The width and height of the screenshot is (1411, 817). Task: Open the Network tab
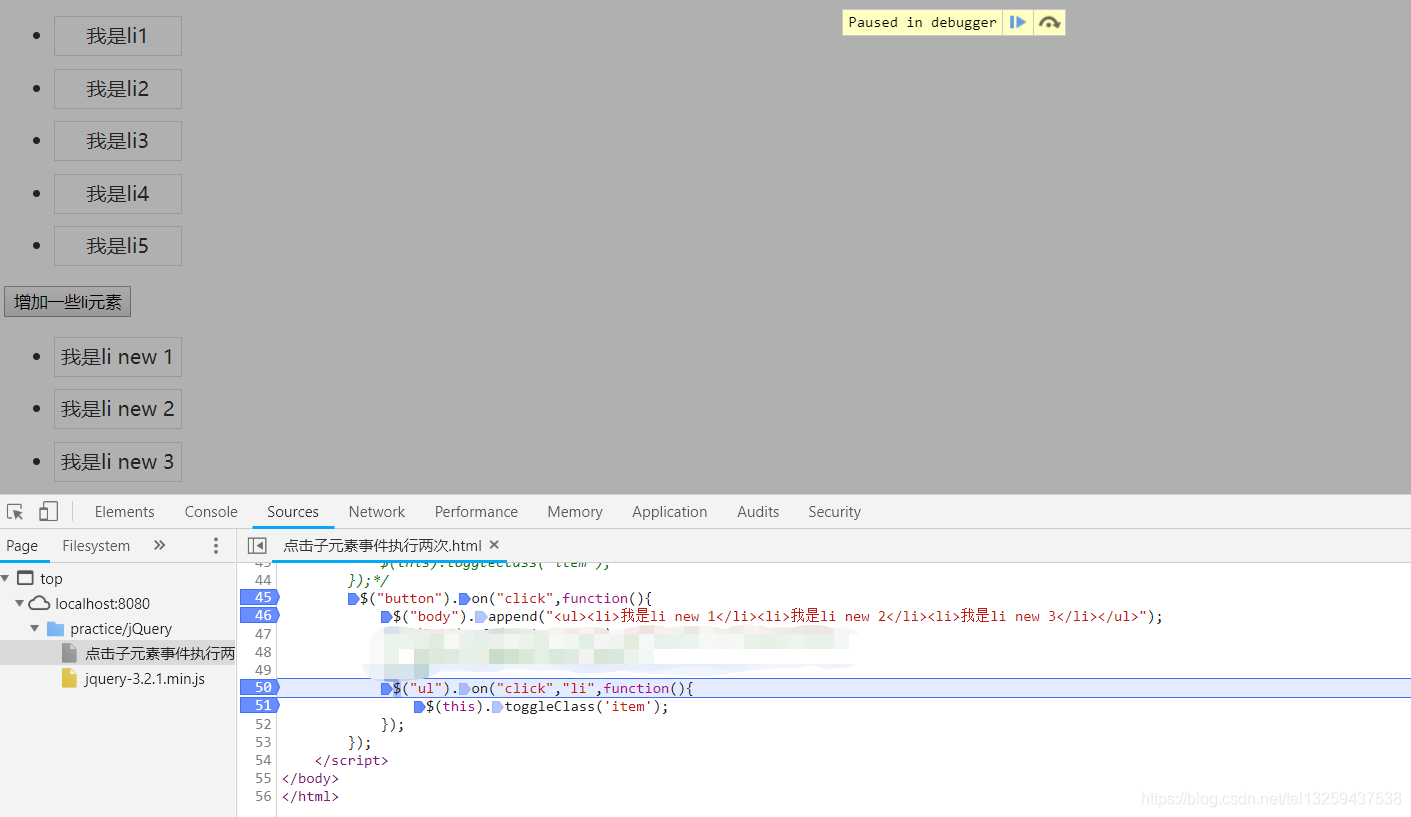377,512
